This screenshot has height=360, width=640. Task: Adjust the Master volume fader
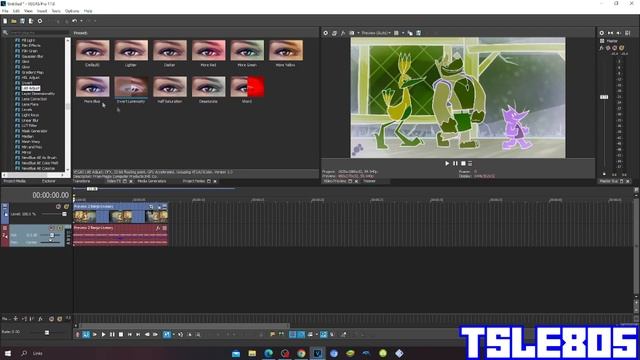click(x=604, y=97)
